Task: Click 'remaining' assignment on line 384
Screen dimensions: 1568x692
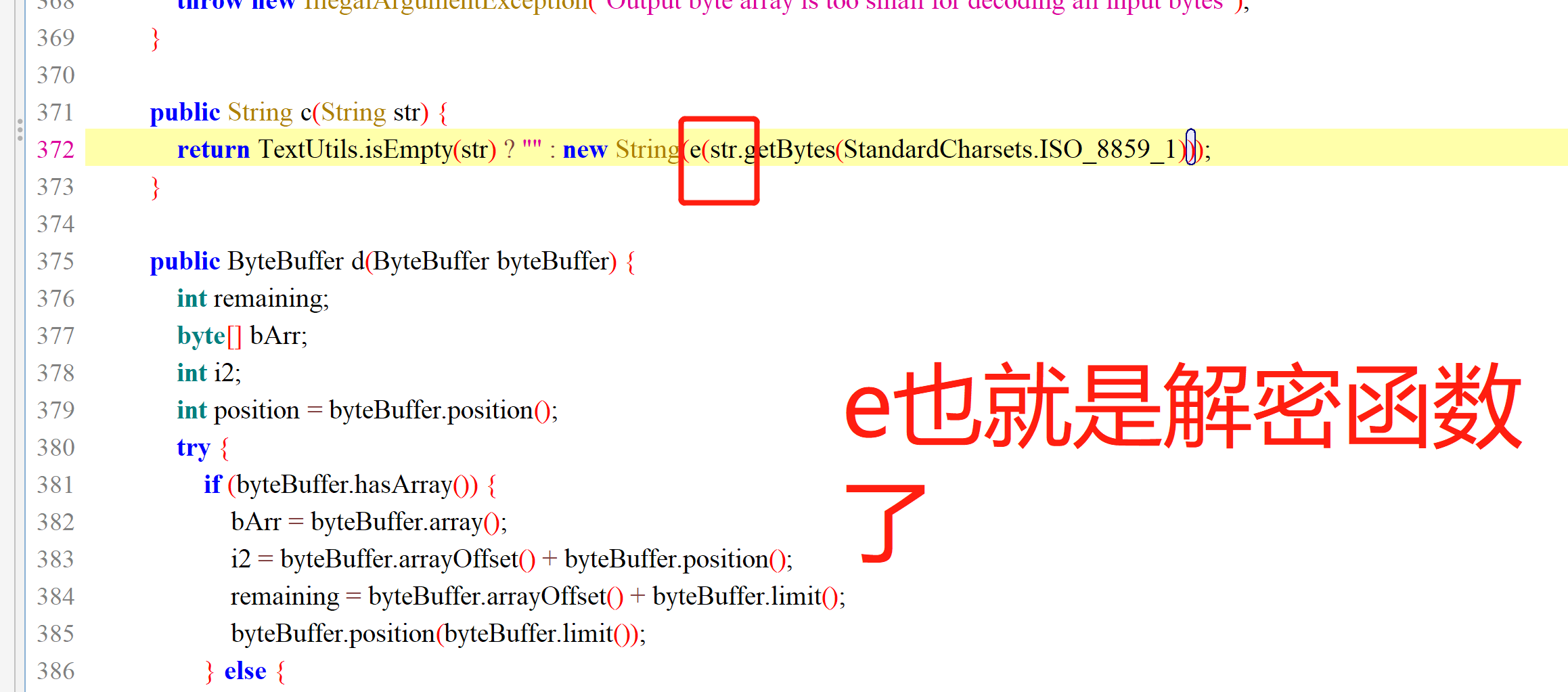Action: tap(285, 597)
